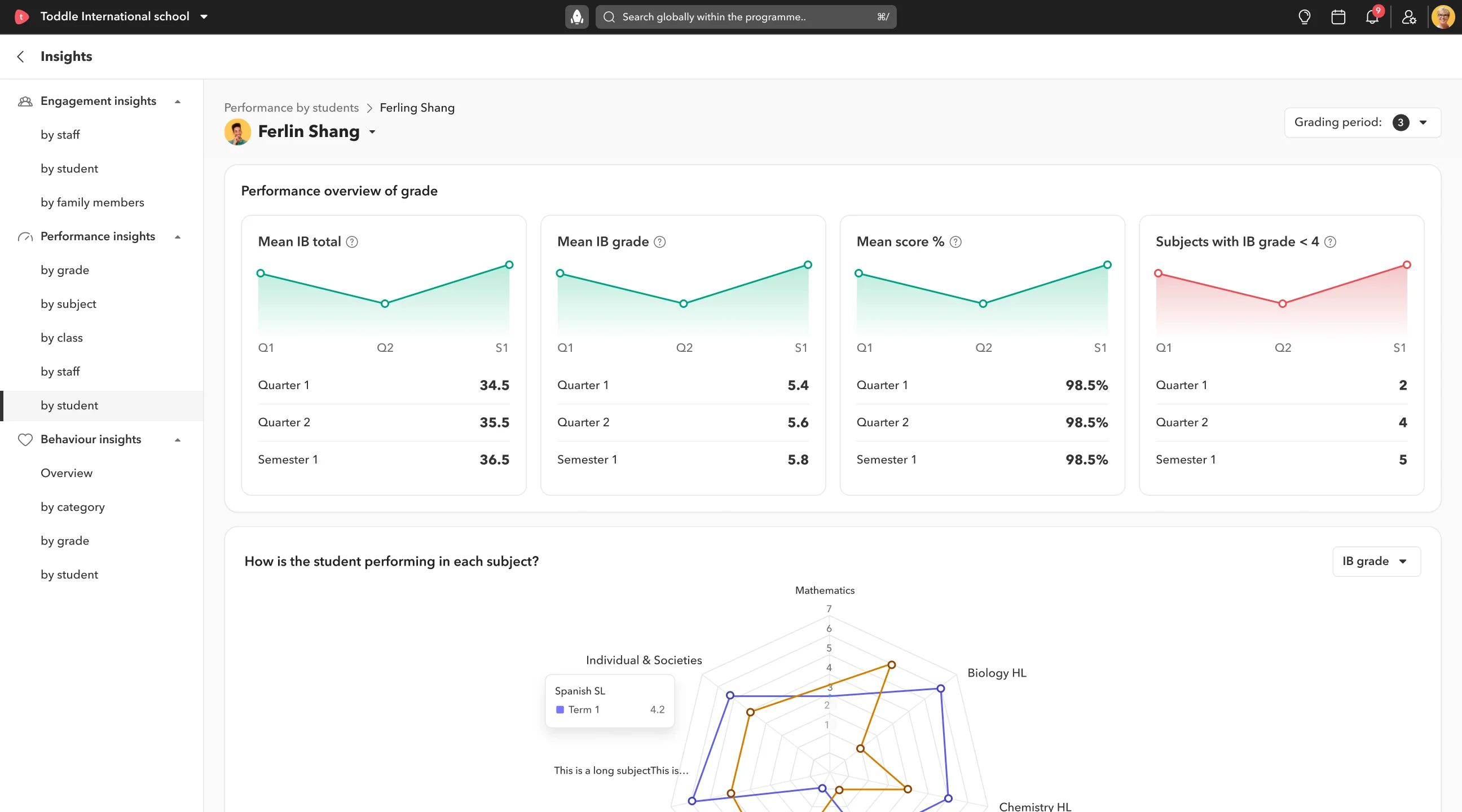
Task: Click the Mathematics radar chart label
Action: click(825, 591)
